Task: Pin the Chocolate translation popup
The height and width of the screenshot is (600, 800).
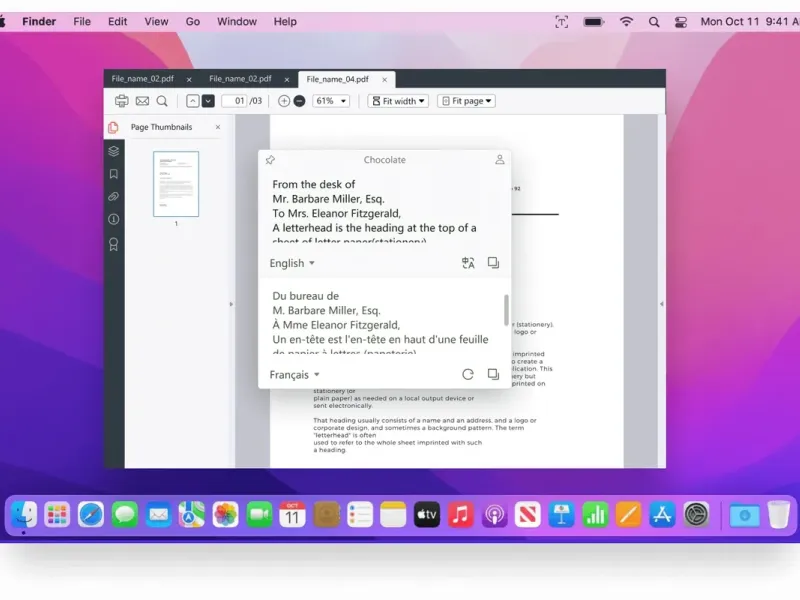Action: pos(270,160)
